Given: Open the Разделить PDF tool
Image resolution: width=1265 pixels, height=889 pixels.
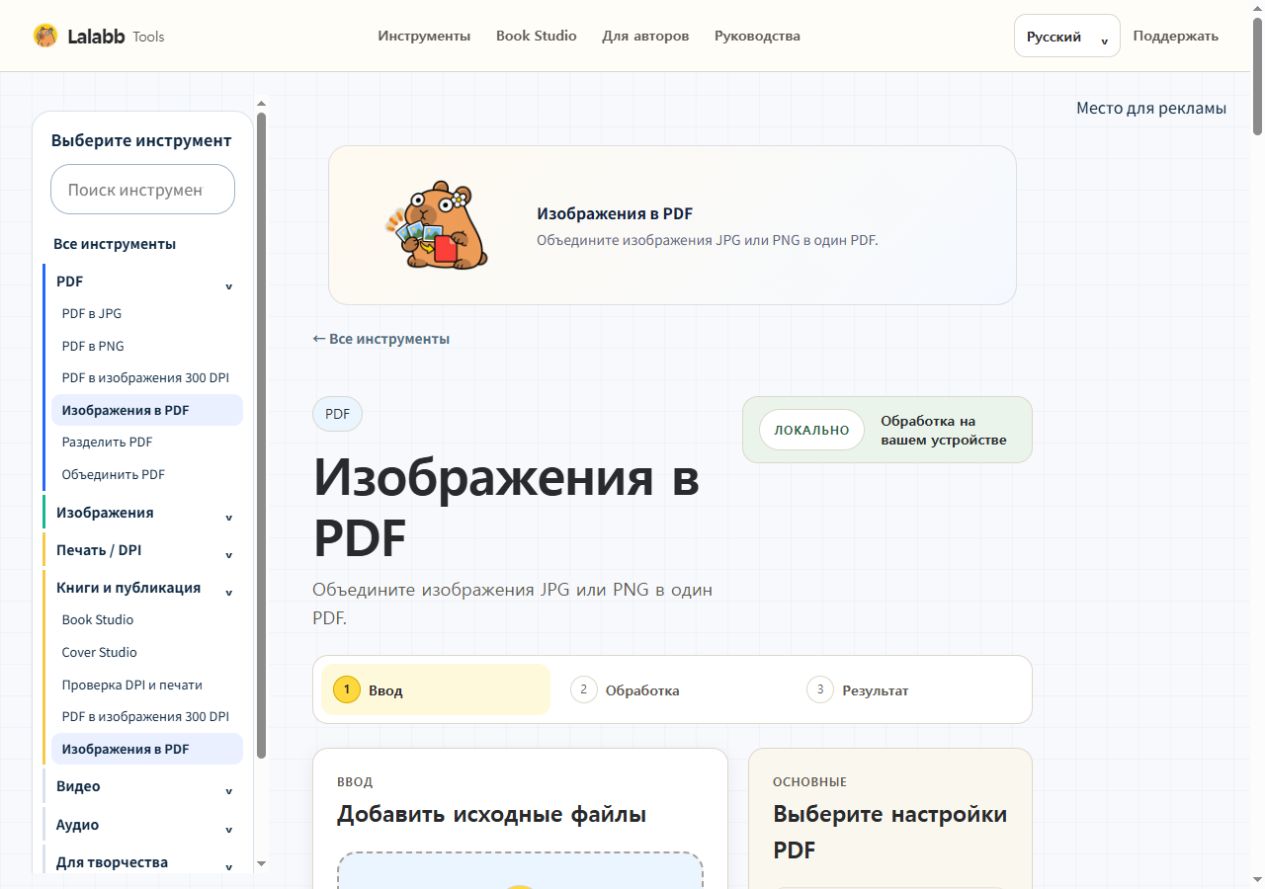Looking at the screenshot, I should [107, 442].
